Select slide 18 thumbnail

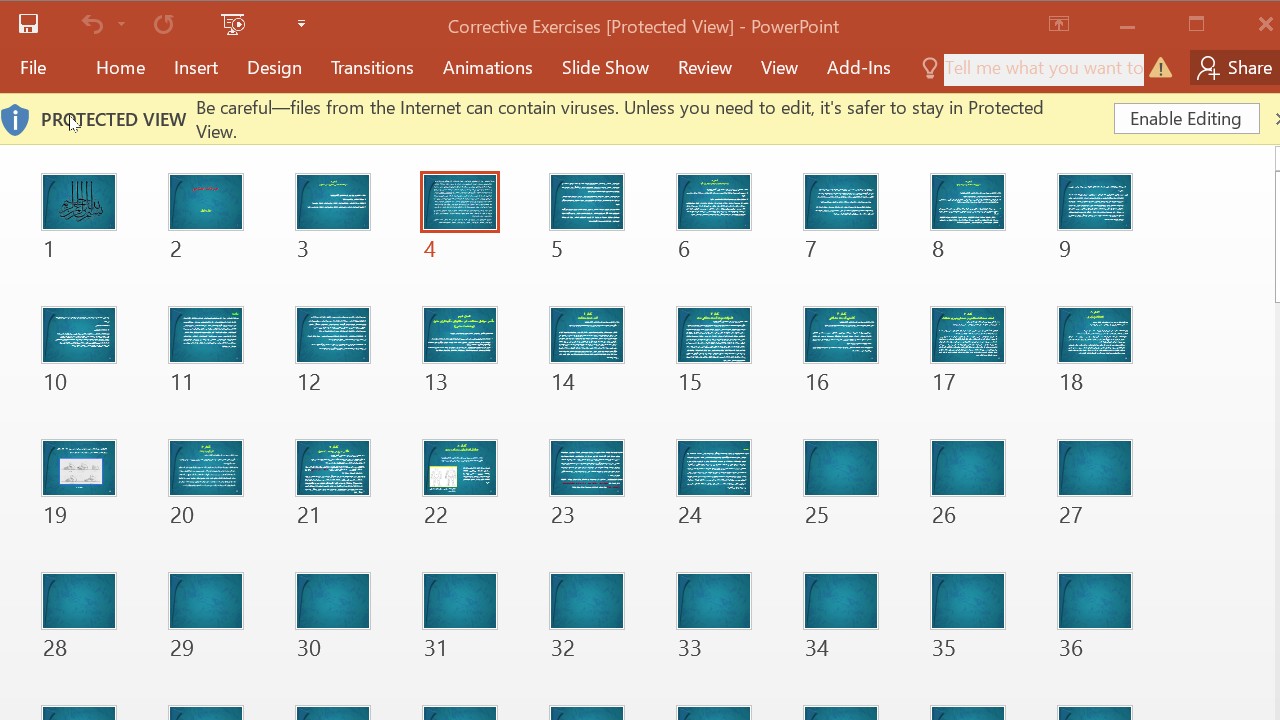pos(1095,335)
